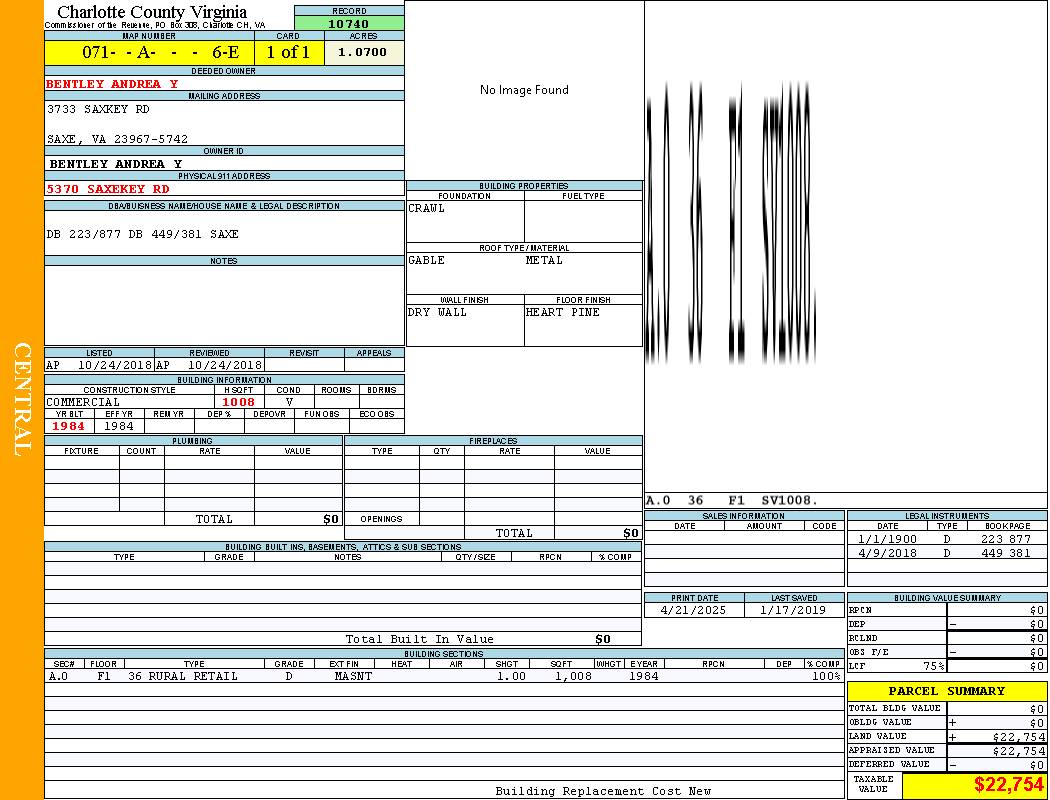Select the METAL roof material value
This screenshot has width=1050, height=800.
[x=544, y=260]
